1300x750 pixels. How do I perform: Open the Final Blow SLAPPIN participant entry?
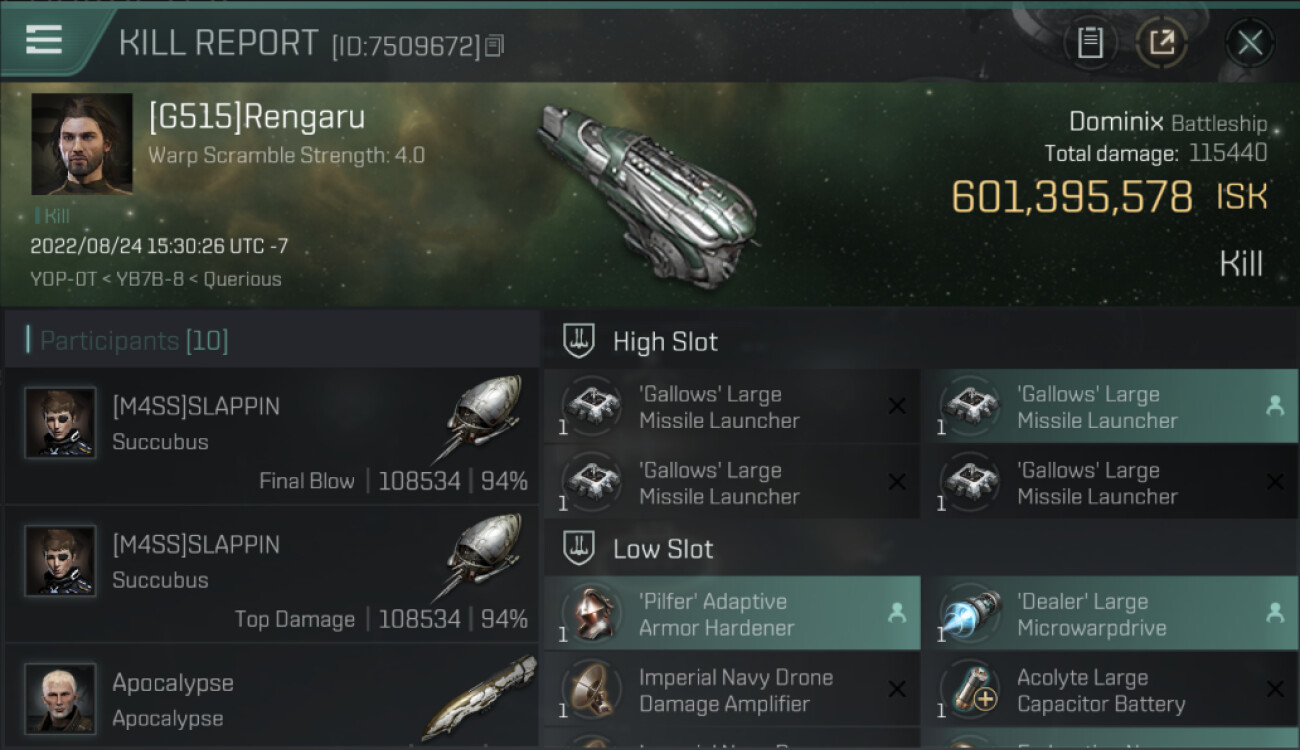[272, 437]
